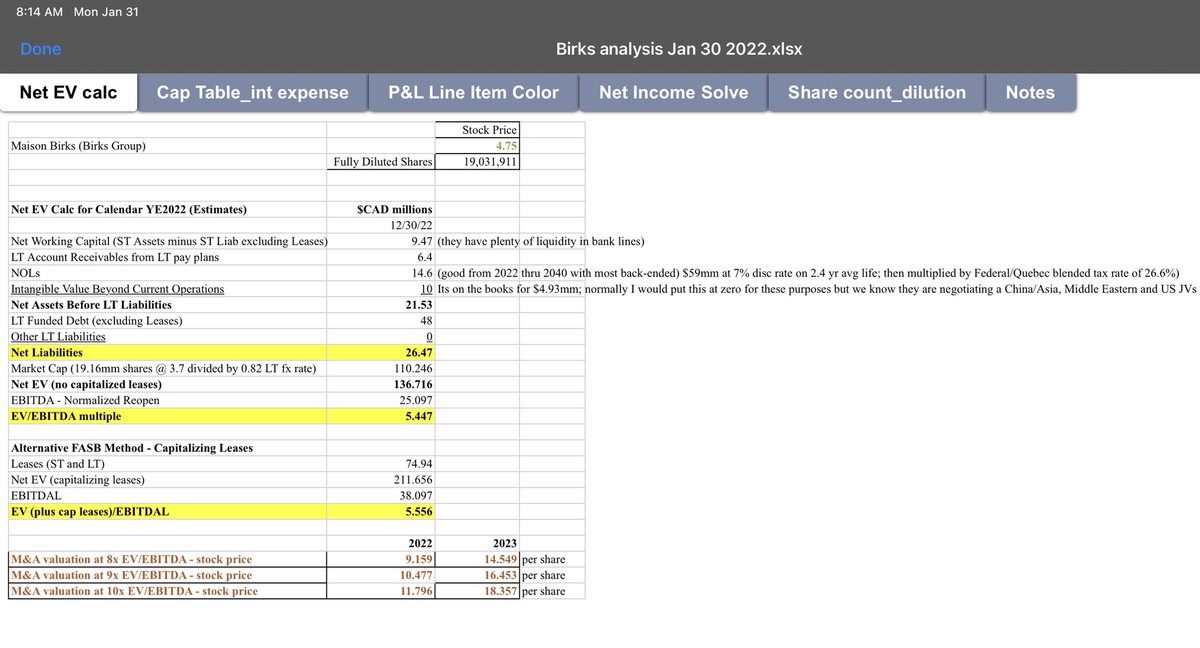Select the liquidity in bank lines note
This screenshot has height=648, width=1200.
pyautogui.click(x=541, y=241)
